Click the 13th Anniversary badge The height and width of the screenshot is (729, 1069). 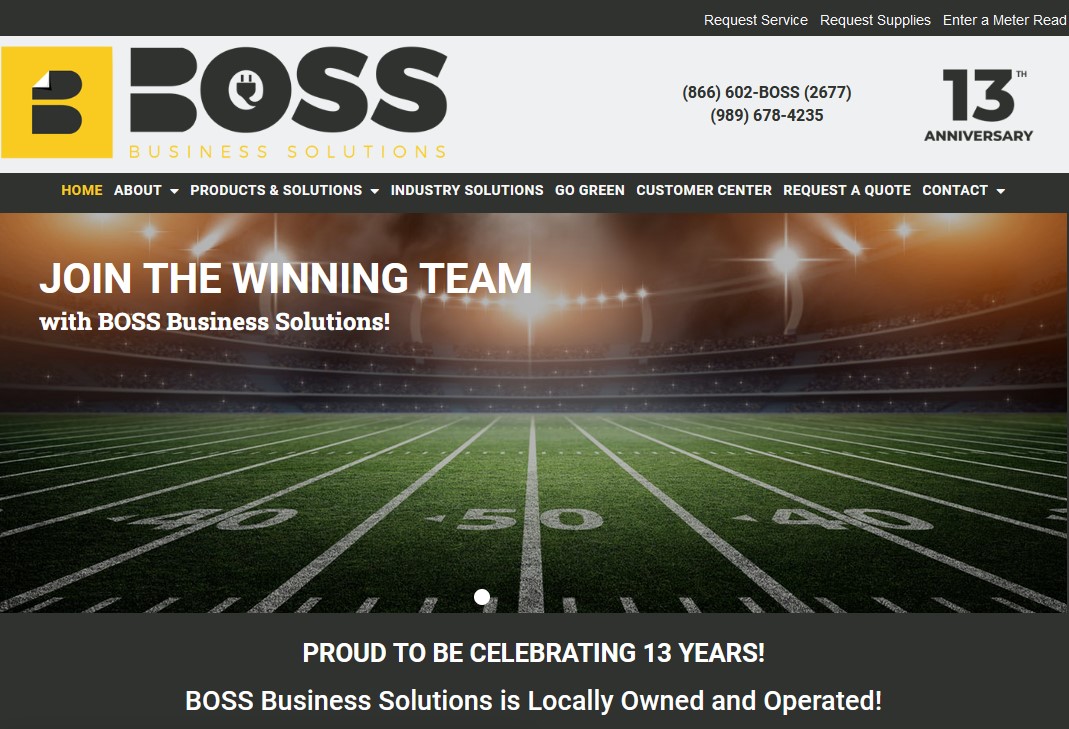(978, 105)
